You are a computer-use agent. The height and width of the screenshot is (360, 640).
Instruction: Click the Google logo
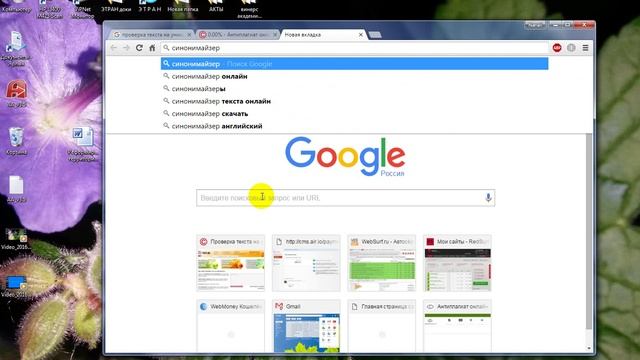pyautogui.click(x=345, y=156)
